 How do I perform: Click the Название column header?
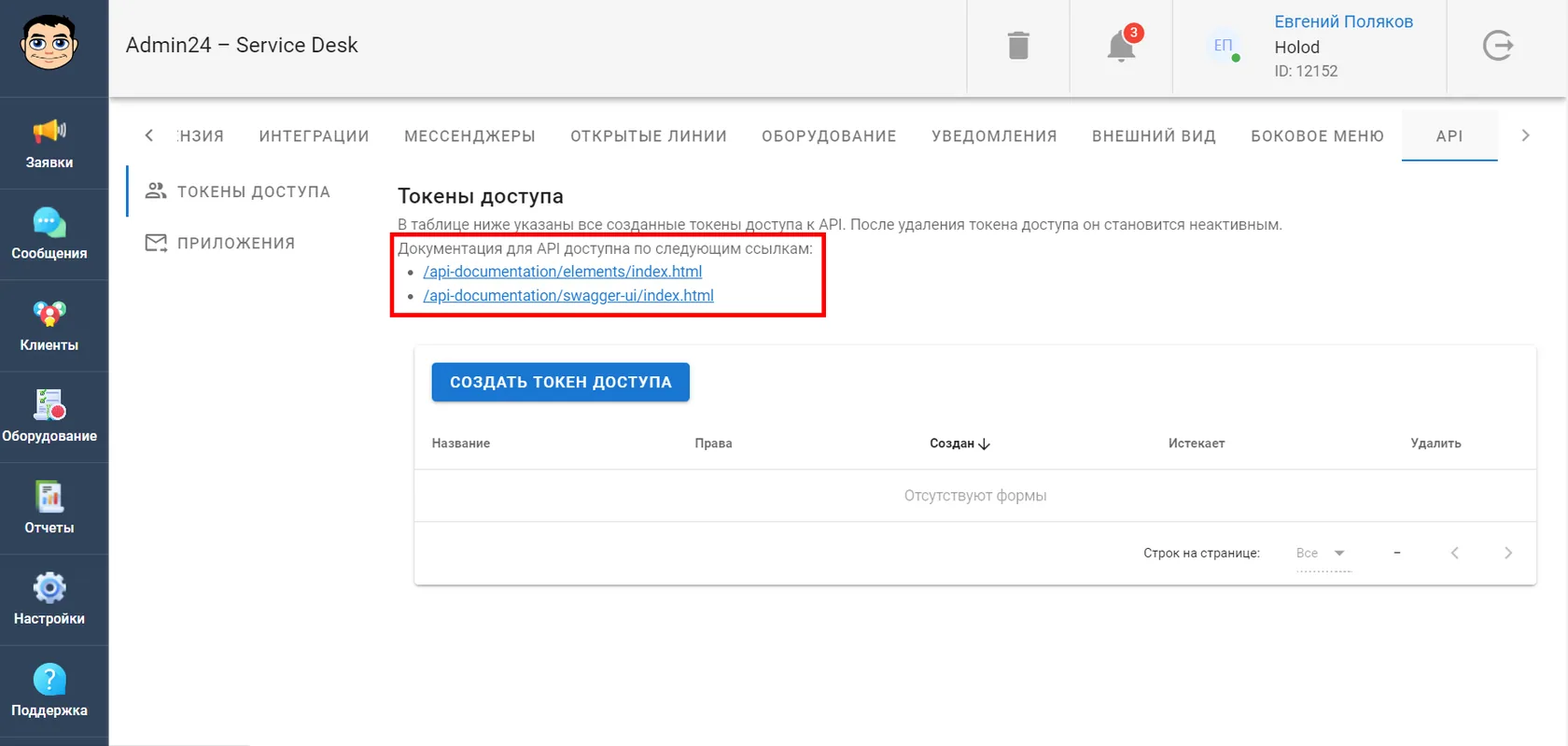(460, 443)
